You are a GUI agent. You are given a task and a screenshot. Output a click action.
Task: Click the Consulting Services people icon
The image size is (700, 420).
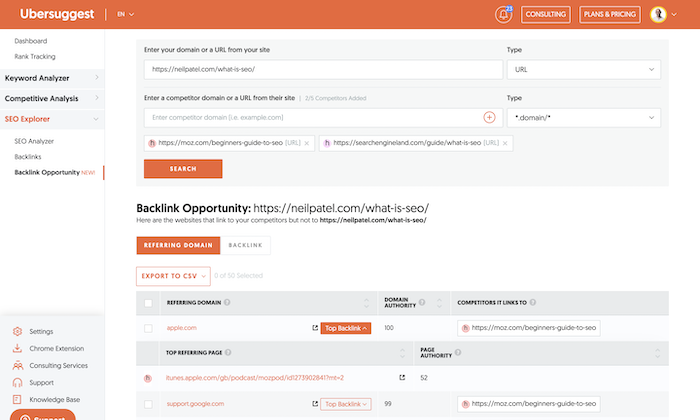tap(17, 366)
